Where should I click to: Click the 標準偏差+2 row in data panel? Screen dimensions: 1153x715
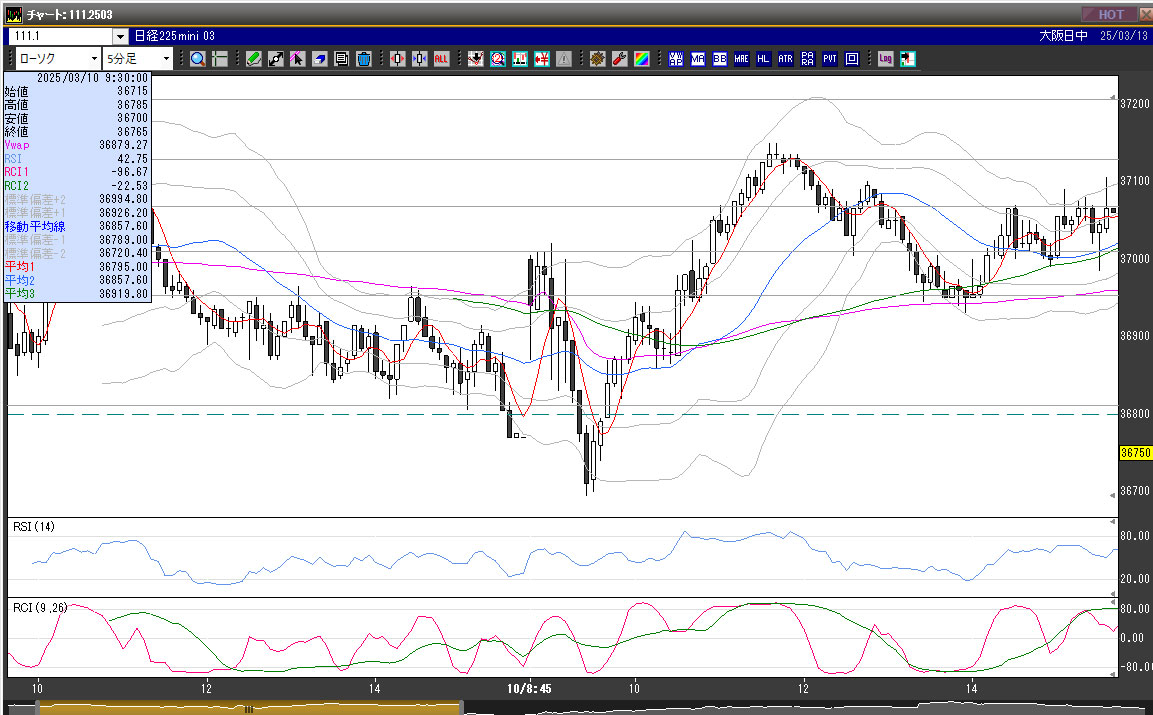coord(76,199)
